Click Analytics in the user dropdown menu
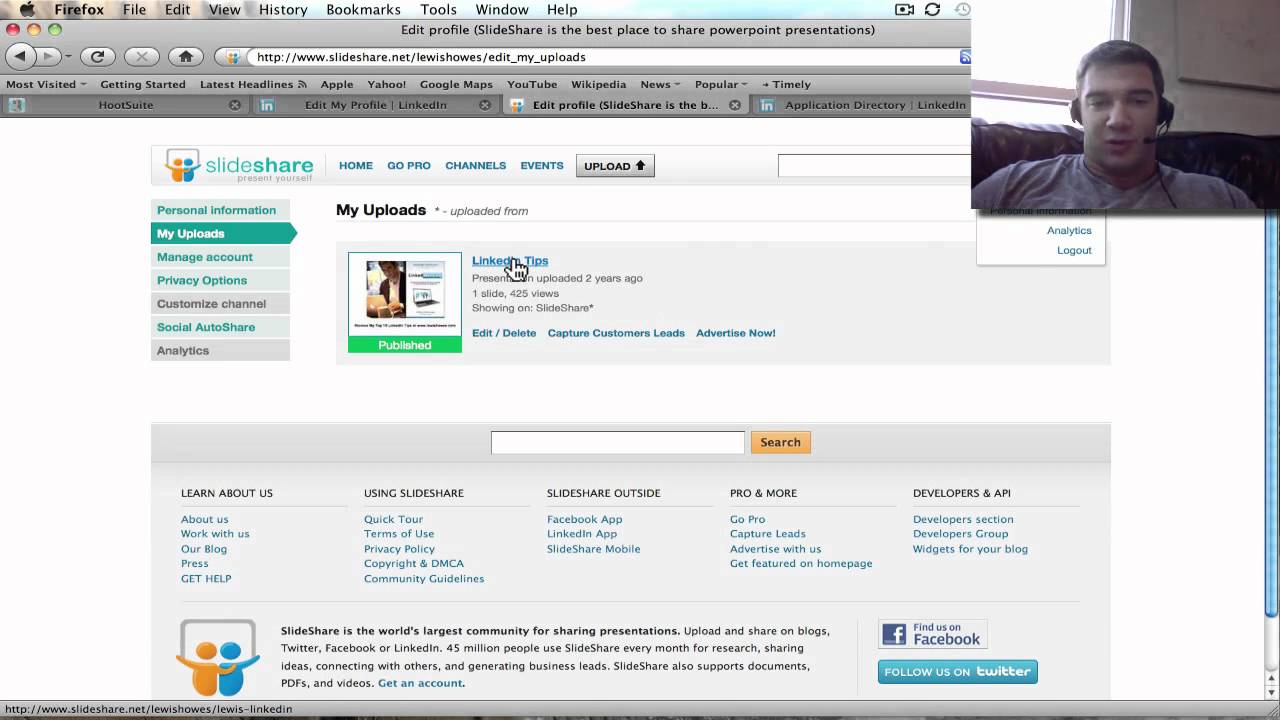 [x=1069, y=230]
